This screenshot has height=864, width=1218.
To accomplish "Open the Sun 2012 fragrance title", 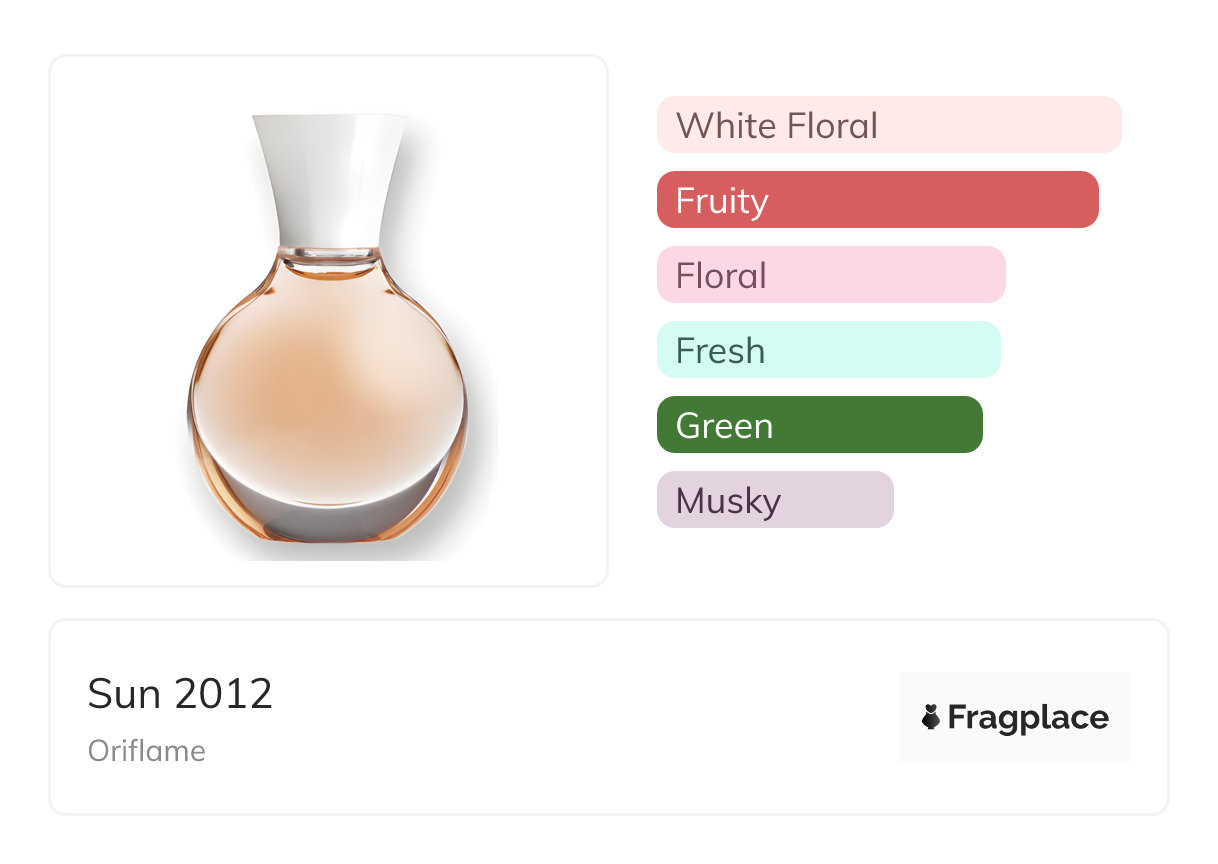I will pyautogui.click(x=180, y=693).
